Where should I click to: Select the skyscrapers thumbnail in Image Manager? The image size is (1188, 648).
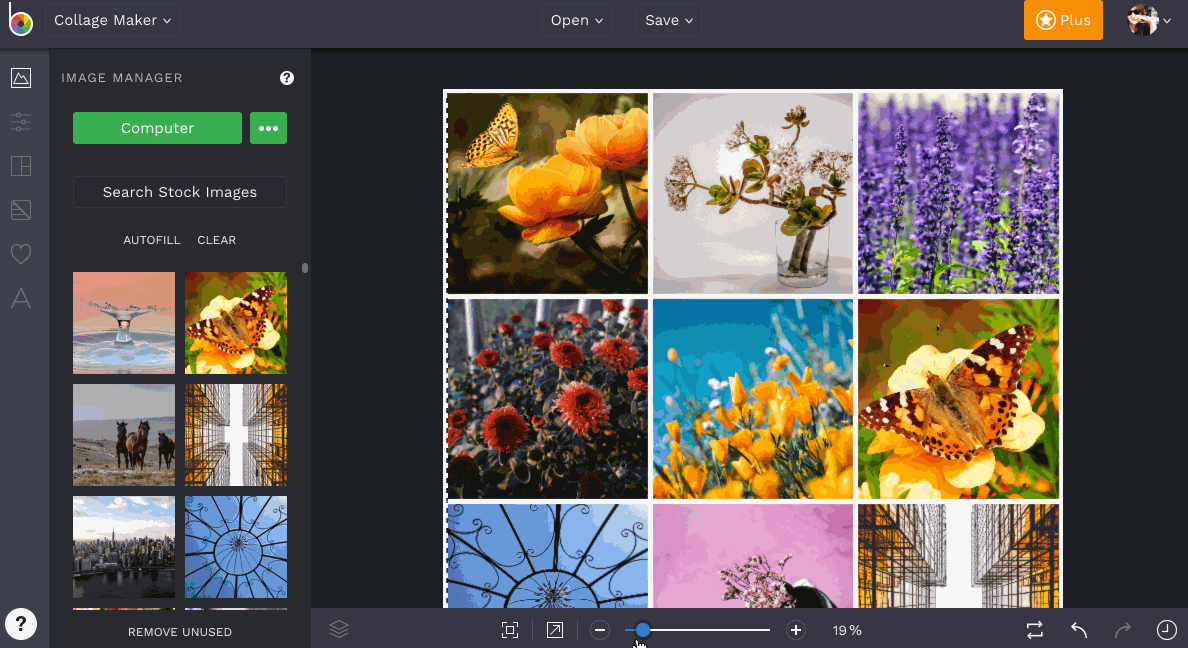click(x=236, y=435)
